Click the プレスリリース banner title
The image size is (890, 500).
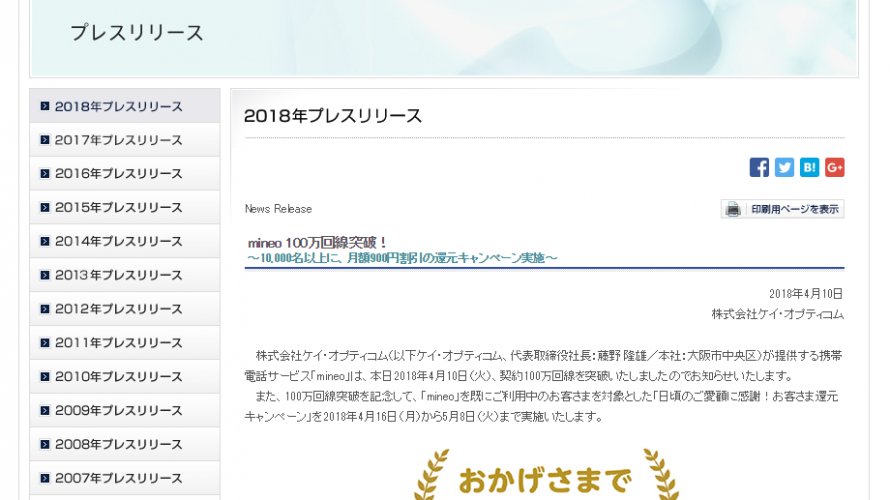click(x=137, y=32)
